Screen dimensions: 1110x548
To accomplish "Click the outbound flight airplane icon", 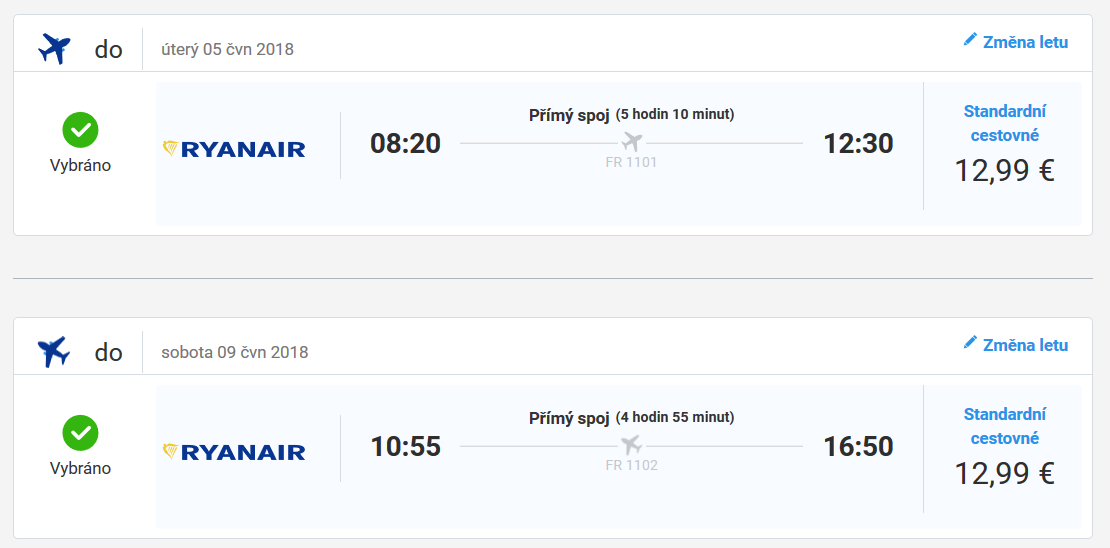I will click(54, 49).
